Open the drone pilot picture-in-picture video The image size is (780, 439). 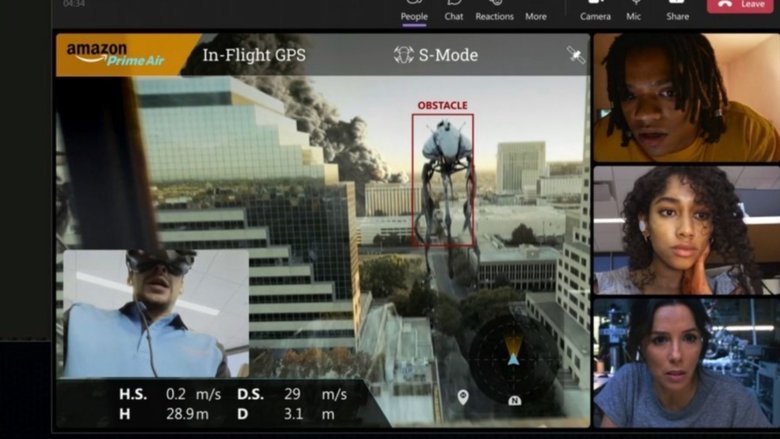click(155, 313)
